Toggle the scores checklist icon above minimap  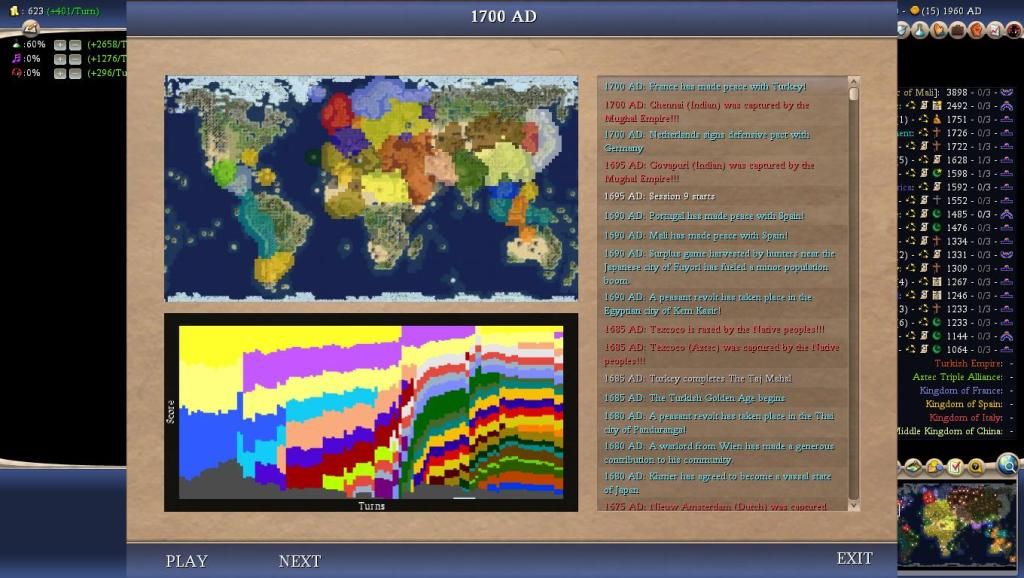(x=955, y=467)
